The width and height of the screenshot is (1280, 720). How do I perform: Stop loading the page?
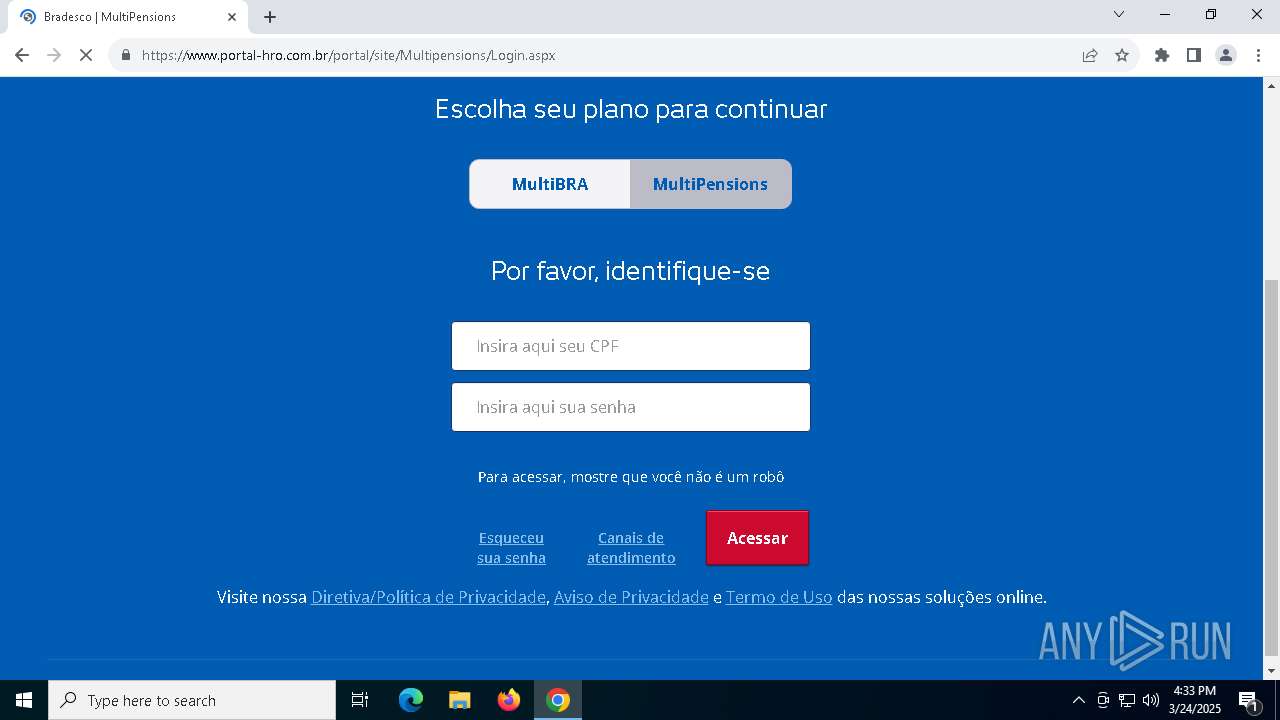click(86, 55)
